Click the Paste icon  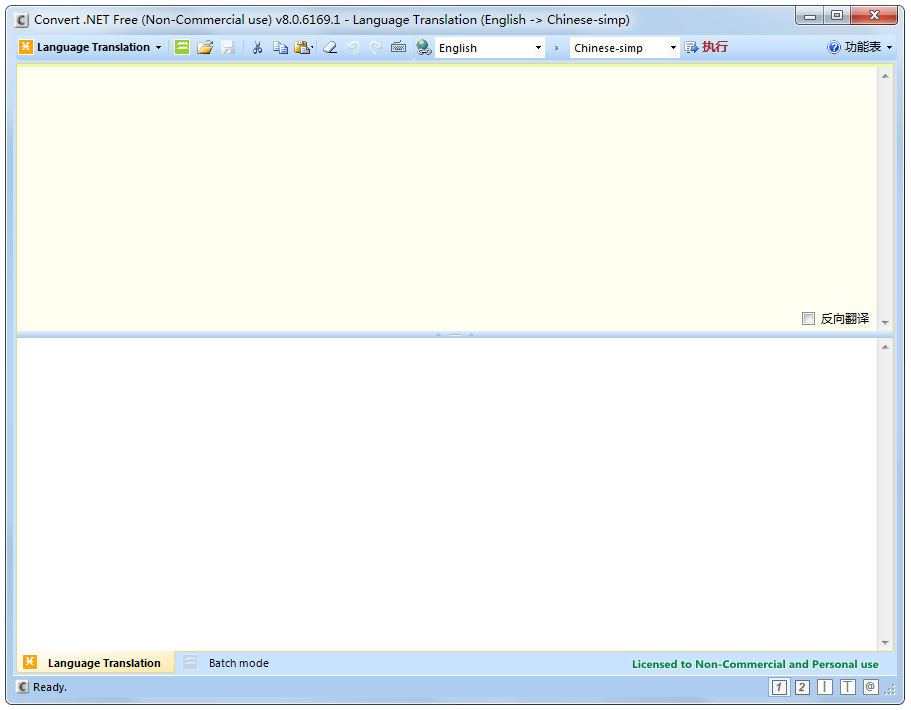(x=302, y=47)
